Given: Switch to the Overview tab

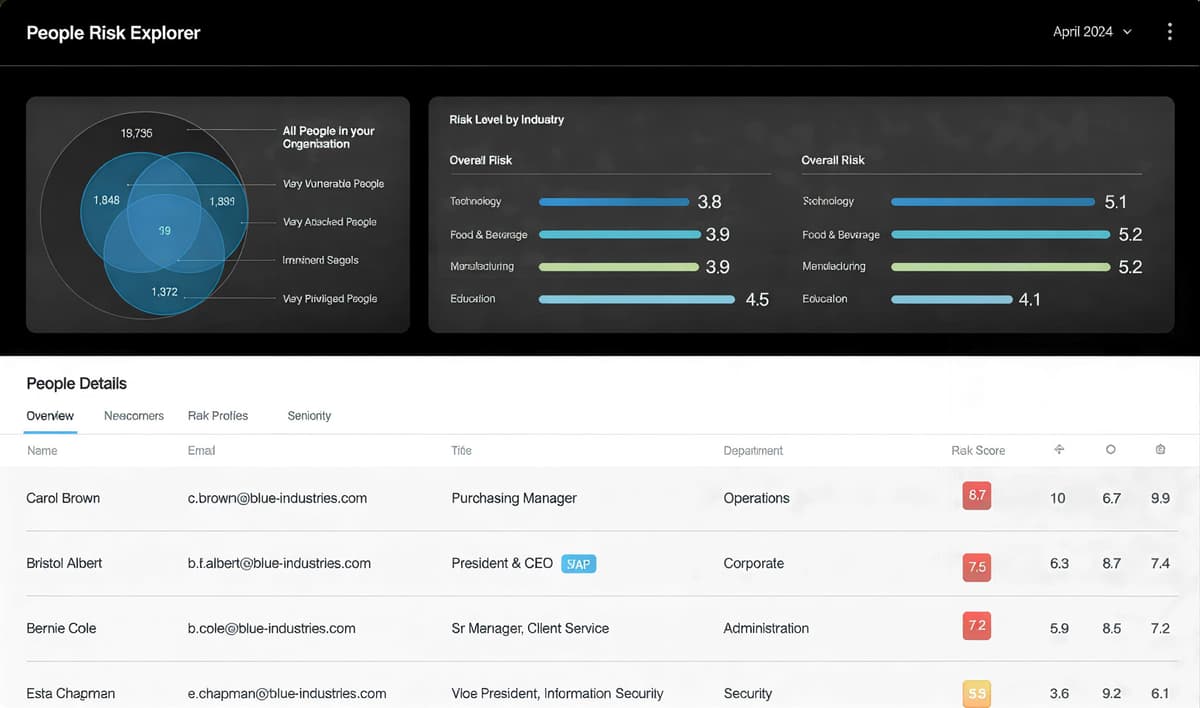Looking at the screenshot, I should [50, 416].
